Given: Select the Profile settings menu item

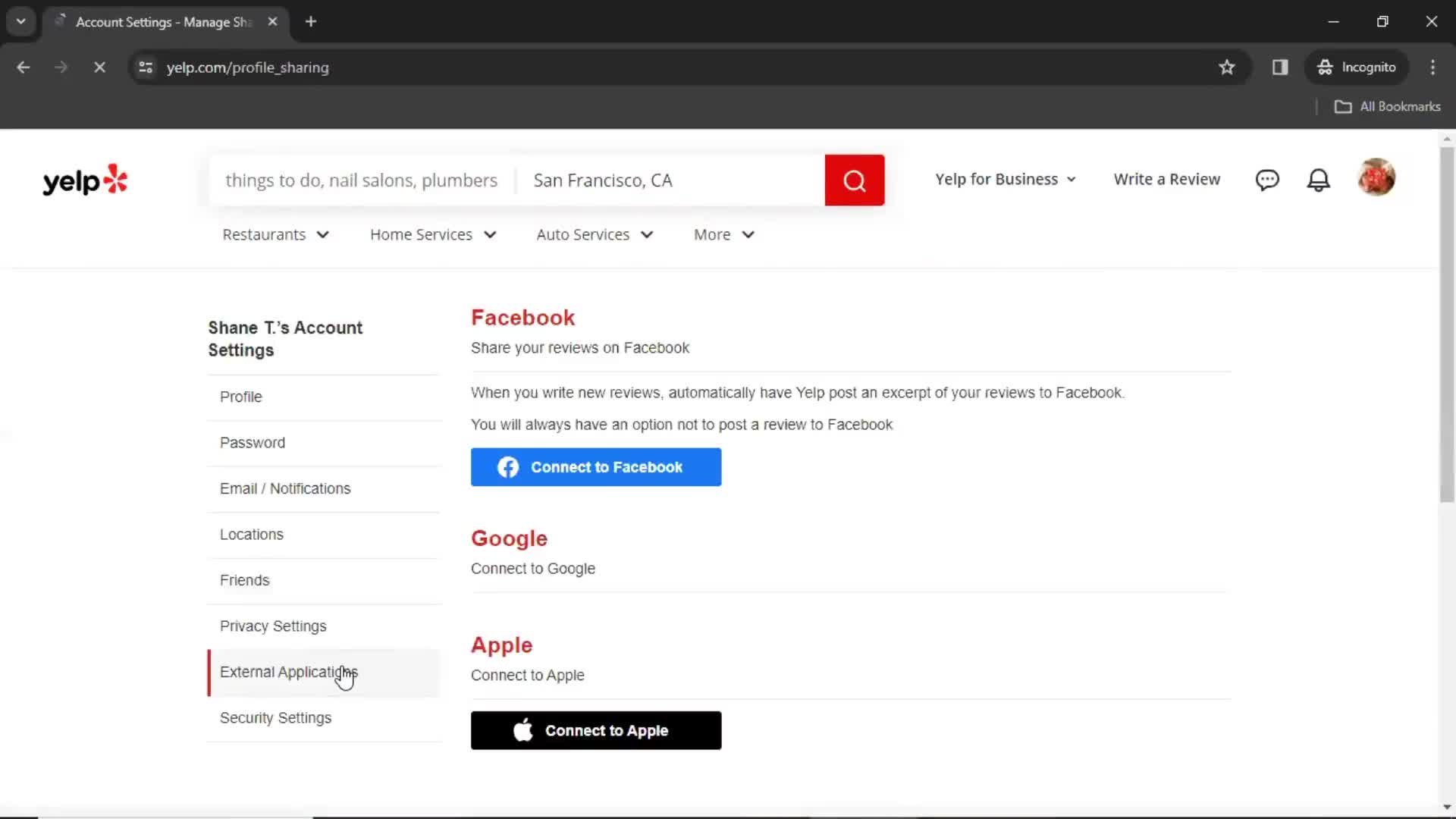Looking at the screenshot, I should point(241,396).
